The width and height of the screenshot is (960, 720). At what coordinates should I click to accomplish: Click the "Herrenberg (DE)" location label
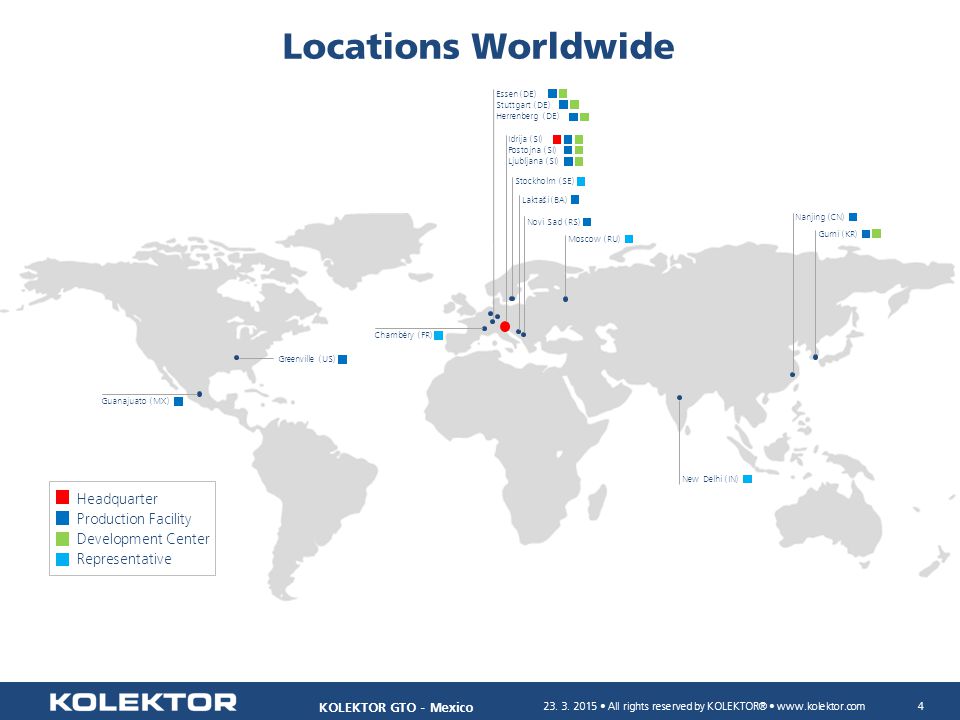[528, 116]
